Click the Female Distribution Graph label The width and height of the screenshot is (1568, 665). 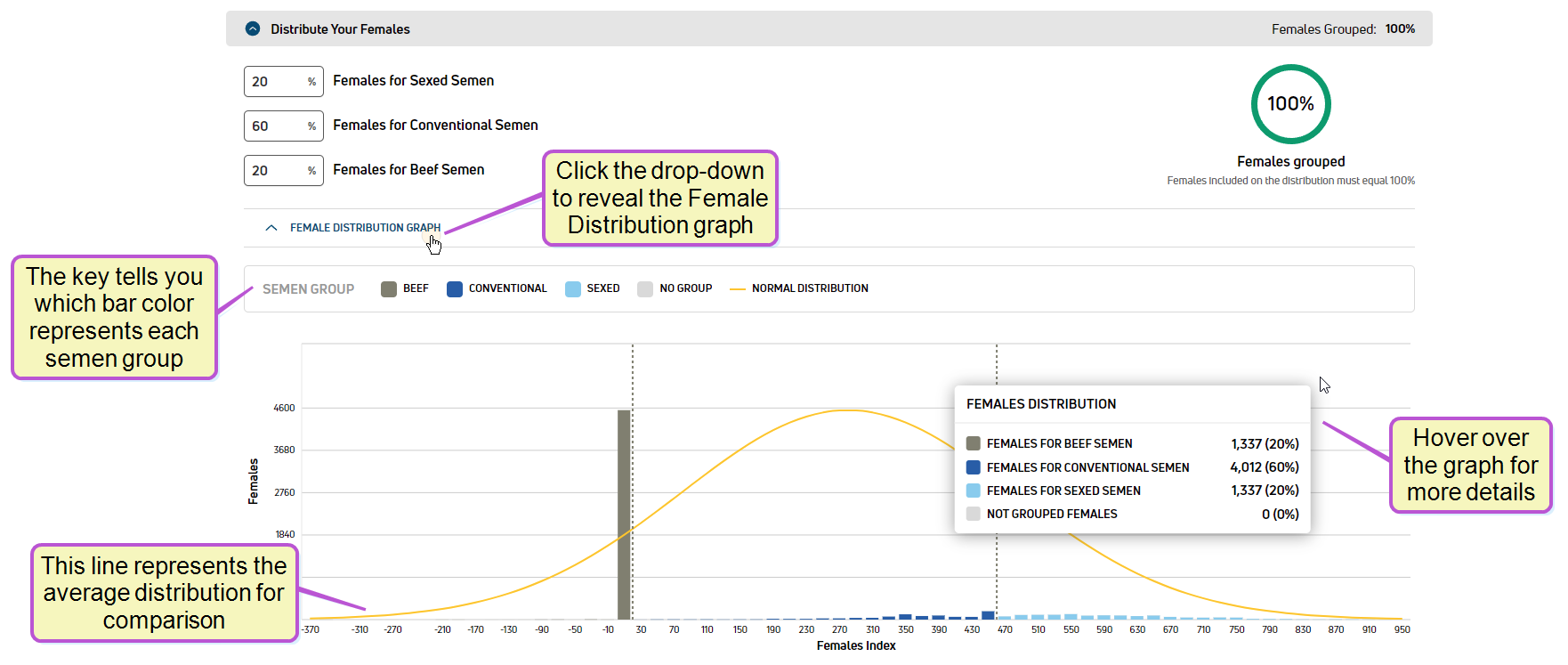365,228
